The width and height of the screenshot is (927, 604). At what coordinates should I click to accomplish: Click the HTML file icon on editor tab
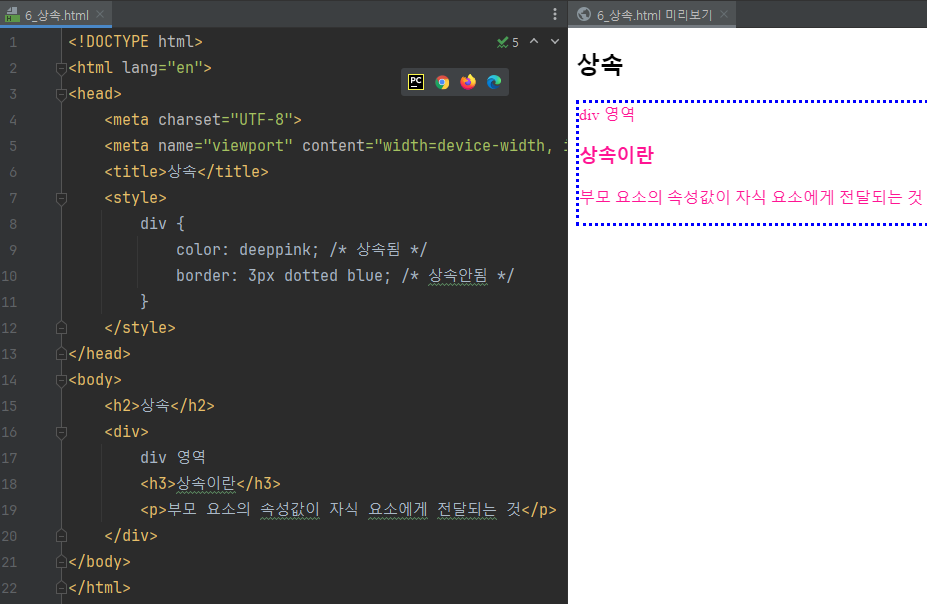12,14
